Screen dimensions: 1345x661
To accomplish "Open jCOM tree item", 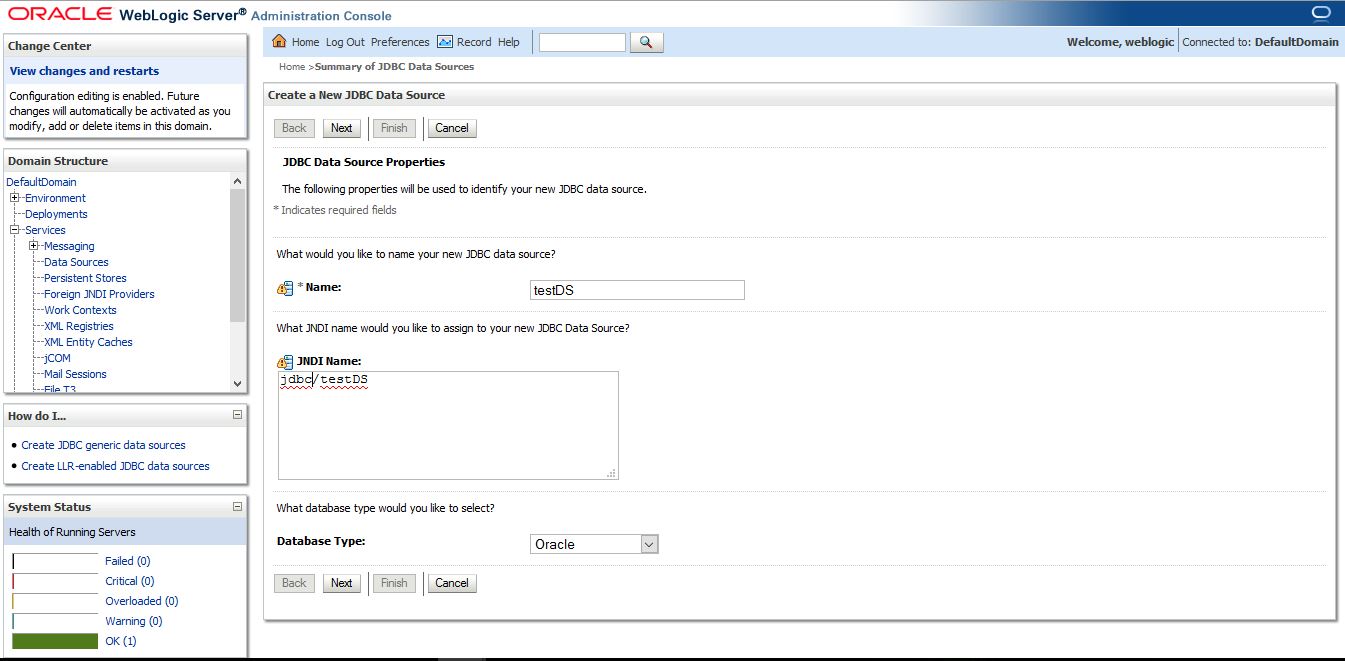I will (x=57, y=358).
